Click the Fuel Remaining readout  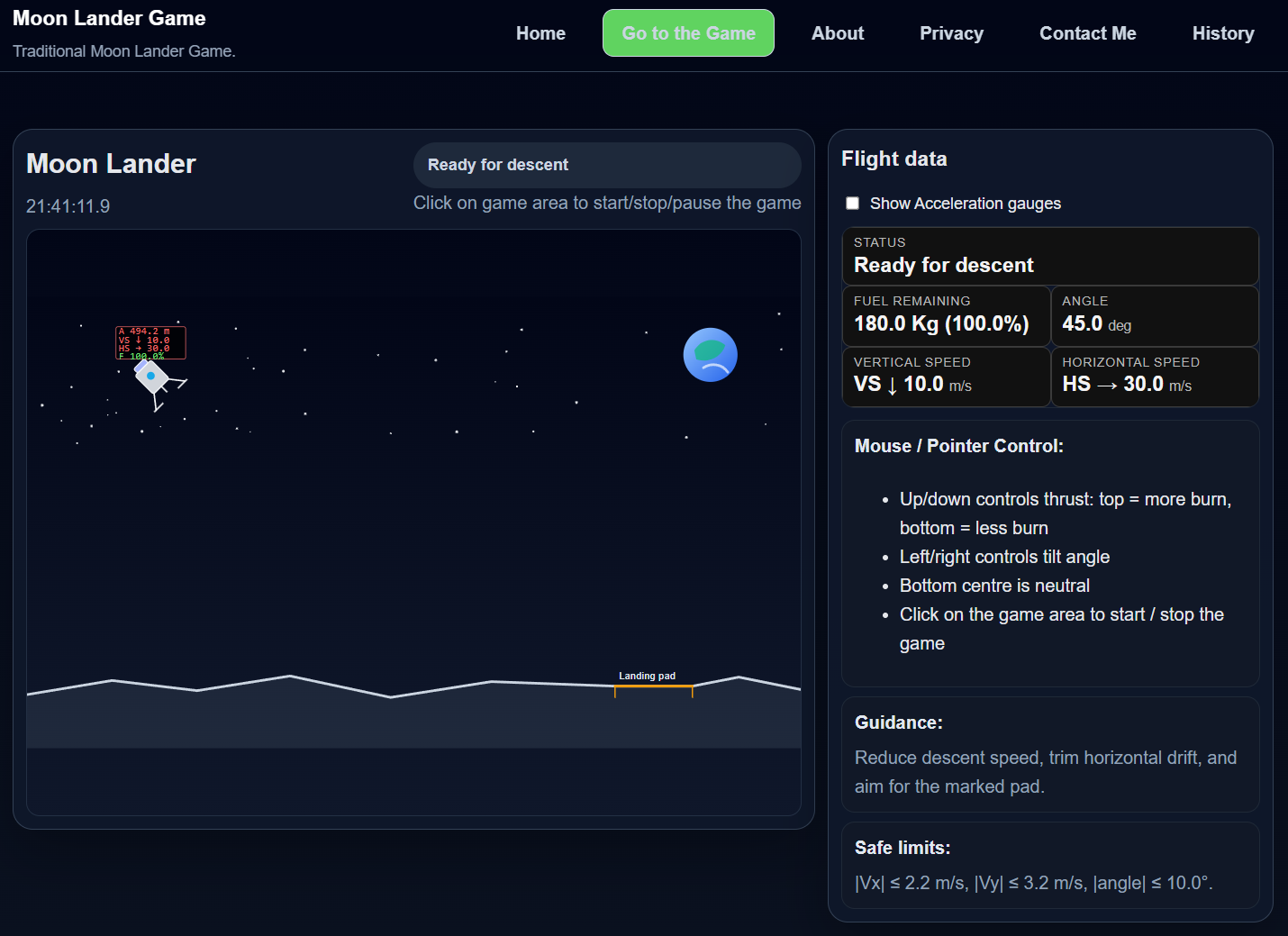[x=946, y=315]
